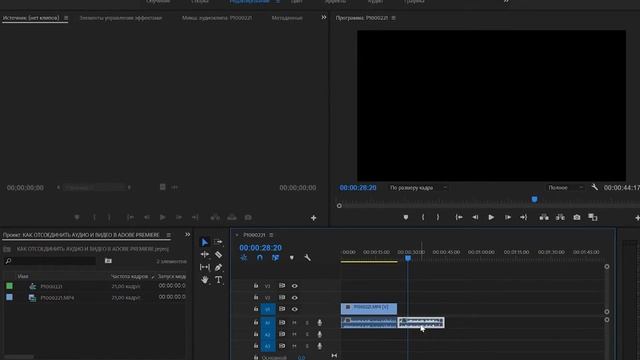The height and width of the screenshot is (360, 640).
Task: Mute audio track A1
Action: (294, 323)
